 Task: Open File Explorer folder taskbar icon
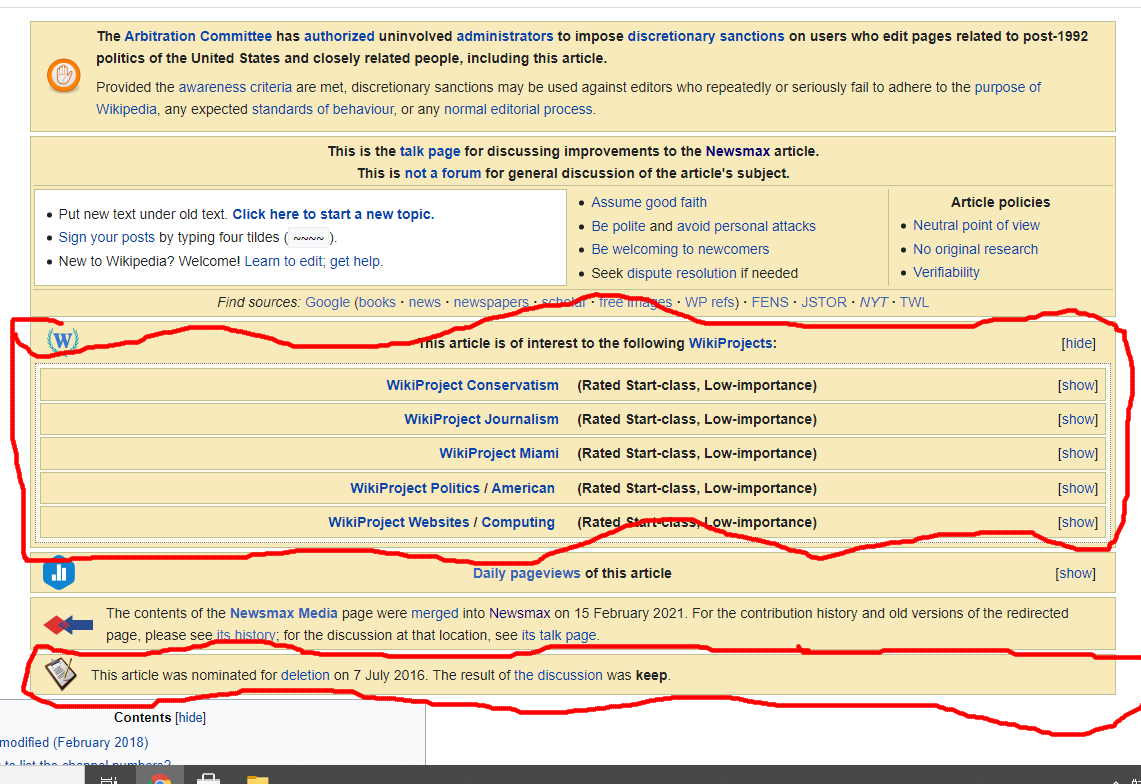(x=258, y=780)
